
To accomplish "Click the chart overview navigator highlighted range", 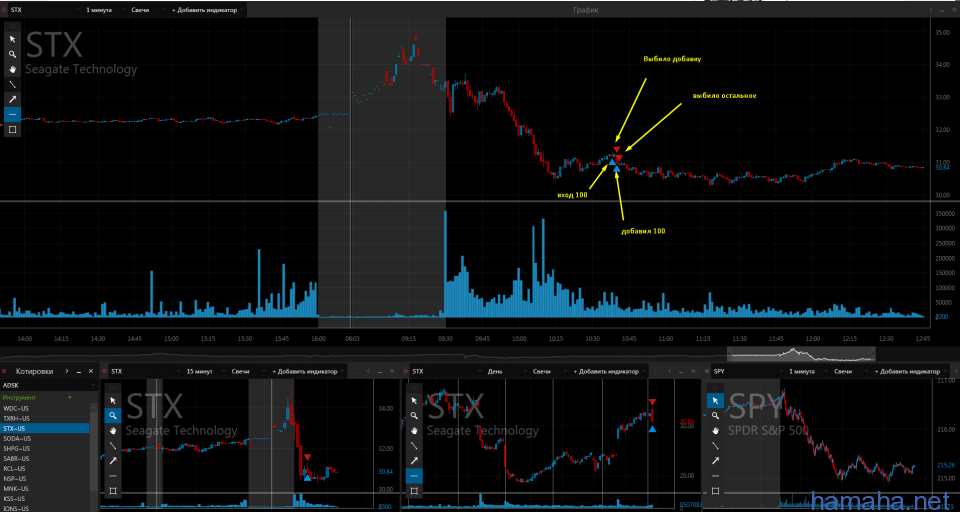I will (x=801, y=353).
